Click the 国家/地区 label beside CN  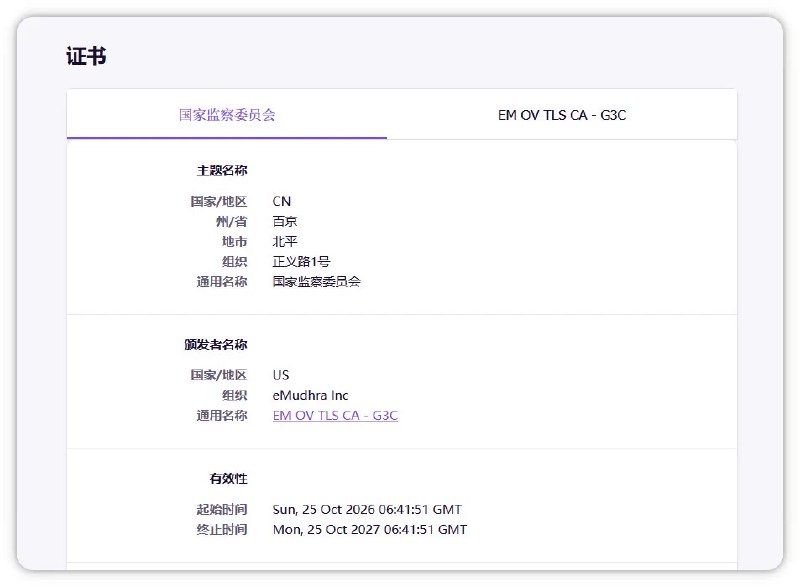coord(219,201)
